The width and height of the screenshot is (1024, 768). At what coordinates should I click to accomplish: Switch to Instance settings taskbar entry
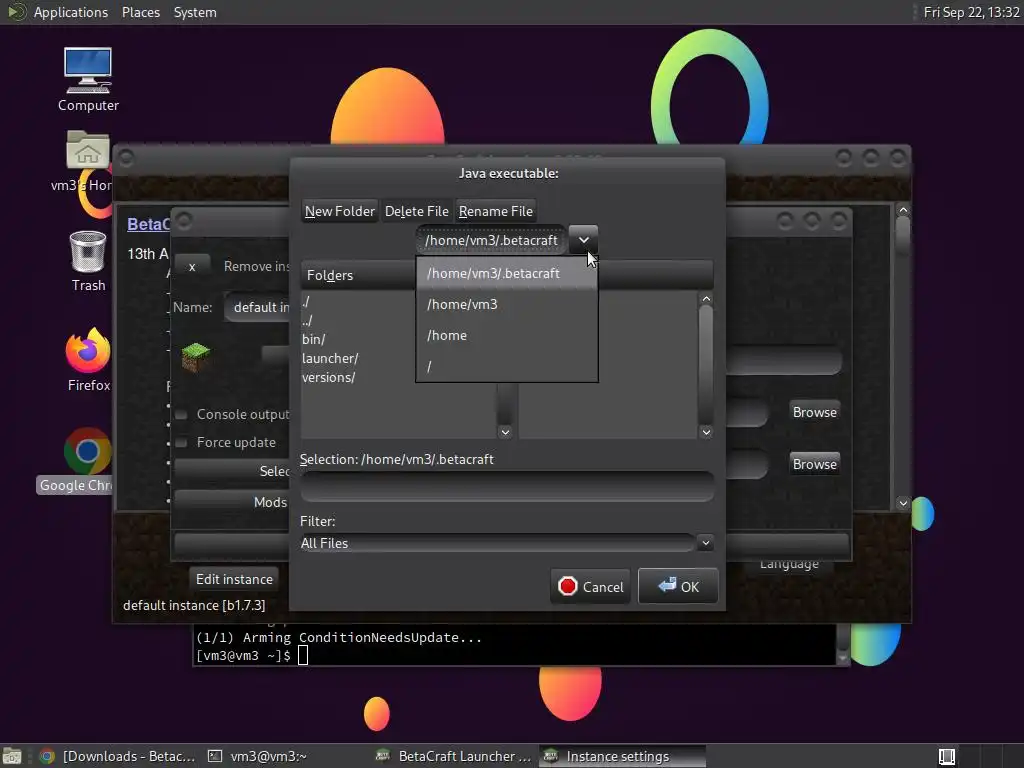click(x=622, y=756)
